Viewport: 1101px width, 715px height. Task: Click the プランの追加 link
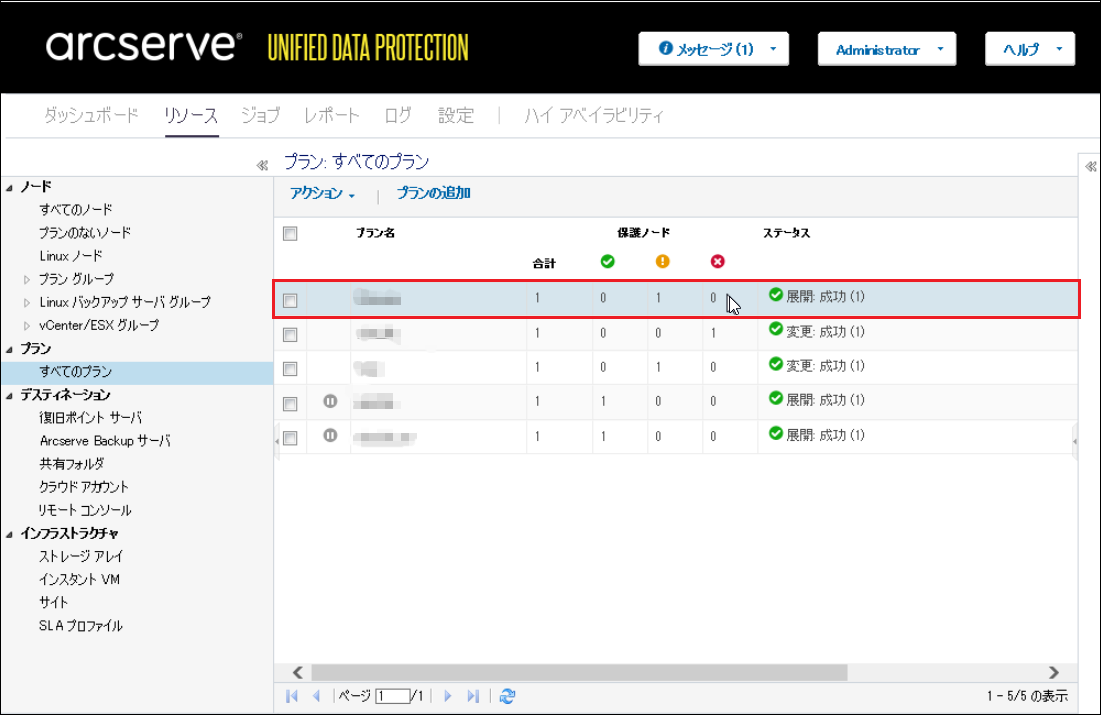433,193
